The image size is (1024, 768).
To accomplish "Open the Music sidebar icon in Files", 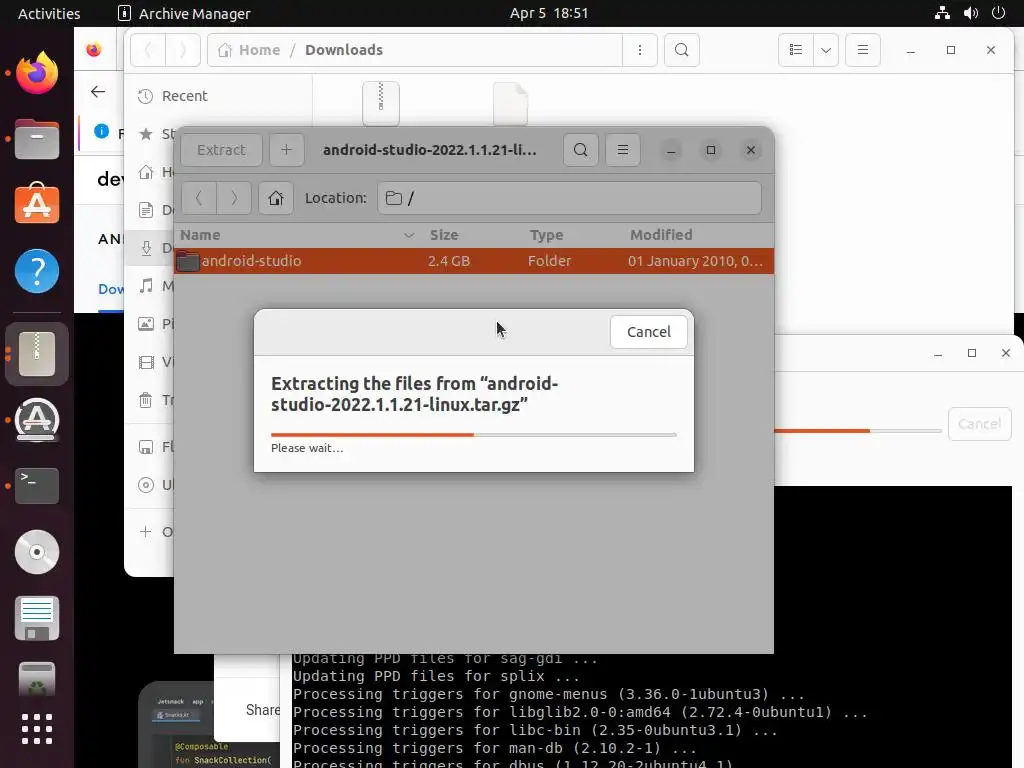I will (146, 286).
